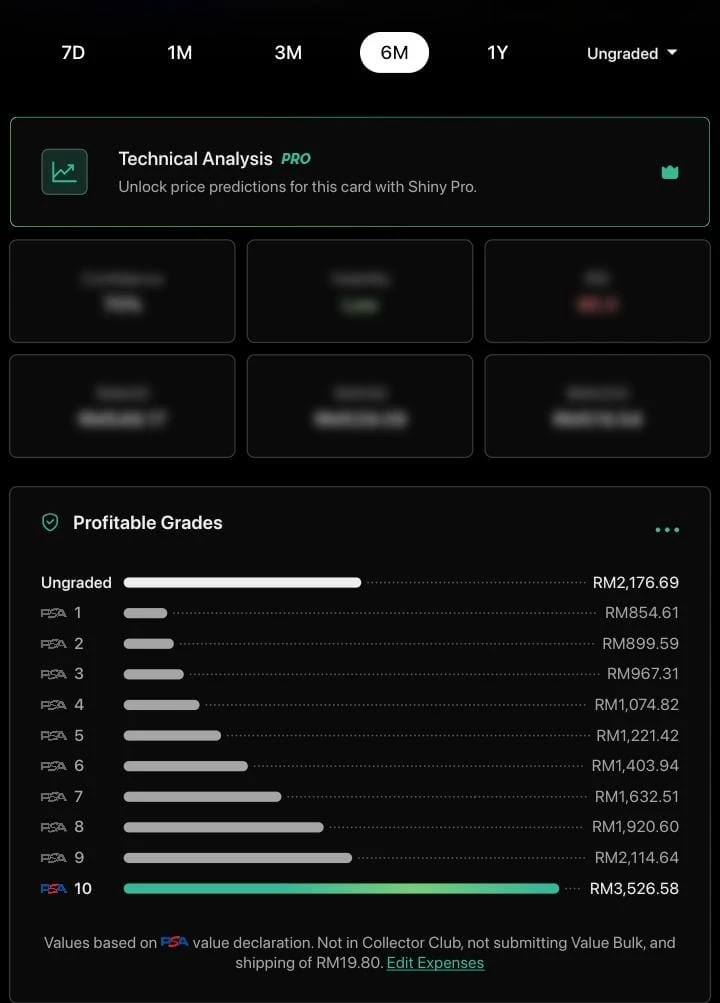This screenshot has height=1003, width=720.
Task: Click the Profitable Grades shield icon
Action: (x=50, y=522)
